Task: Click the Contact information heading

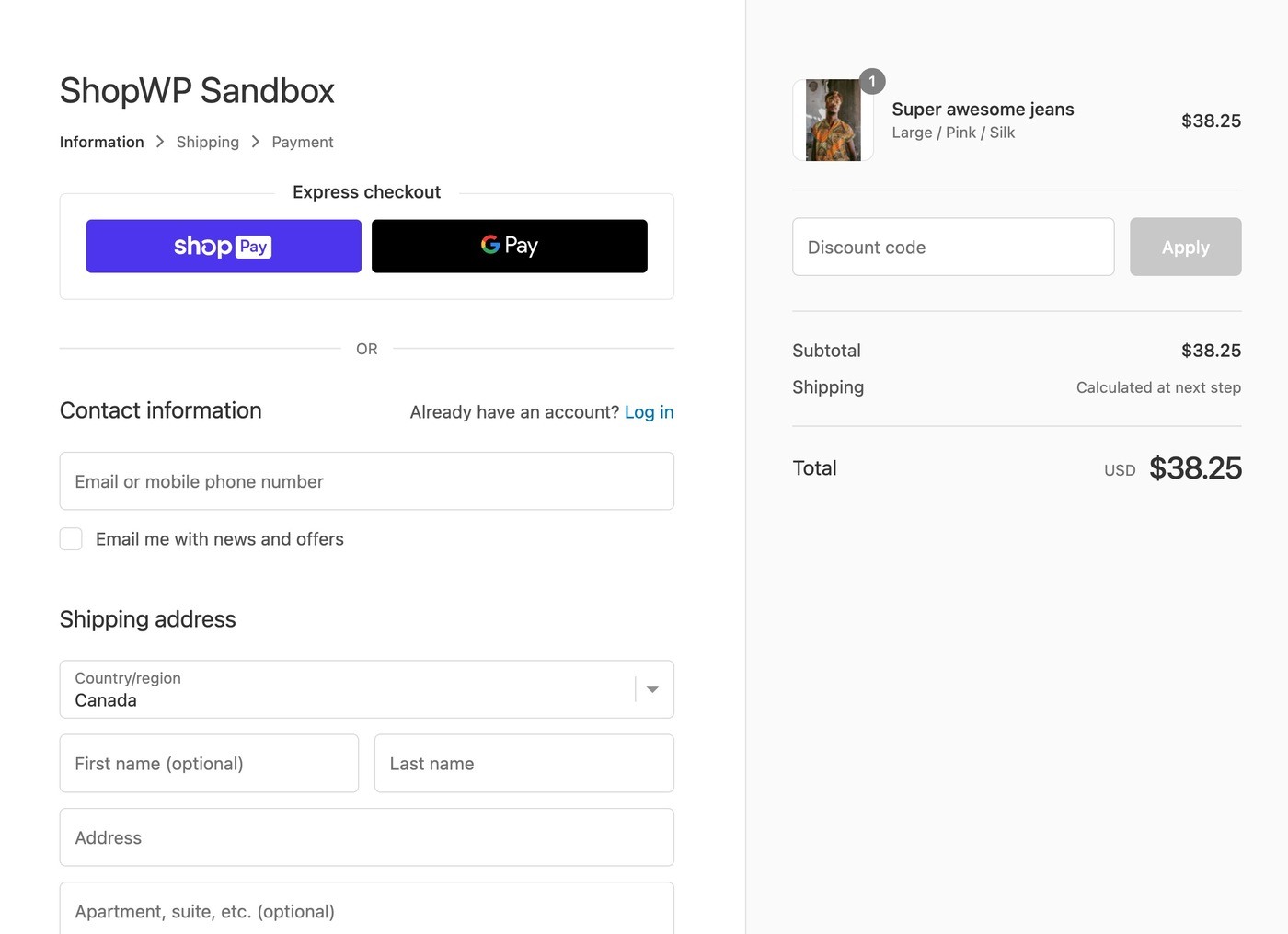Action: [161, 410]
